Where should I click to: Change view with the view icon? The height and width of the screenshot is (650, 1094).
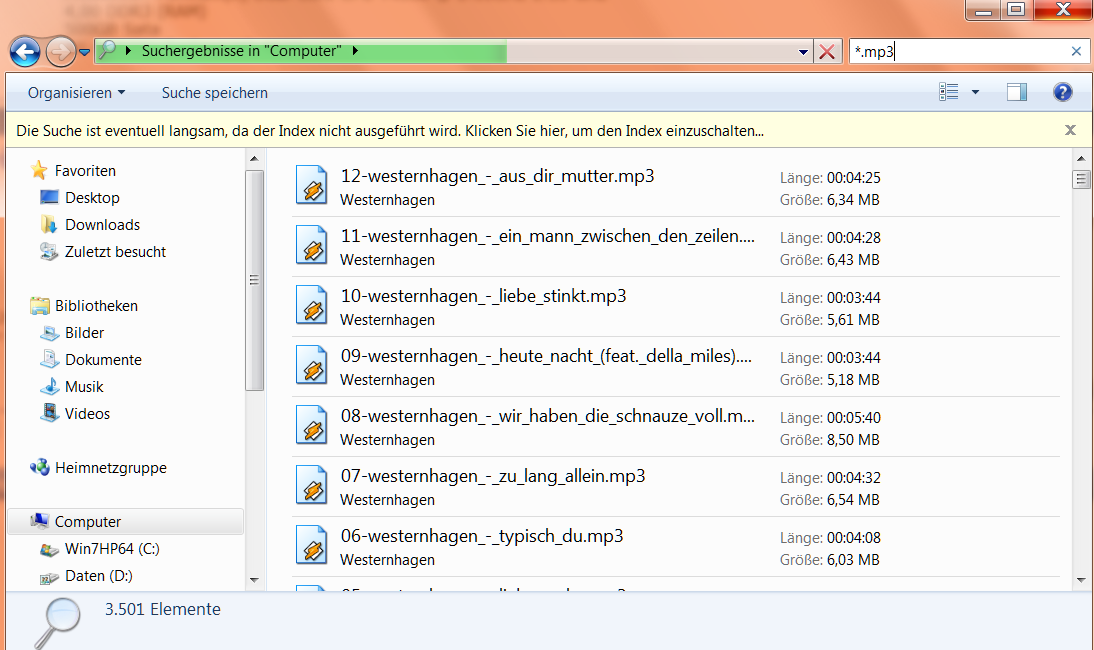click(948, 92)
